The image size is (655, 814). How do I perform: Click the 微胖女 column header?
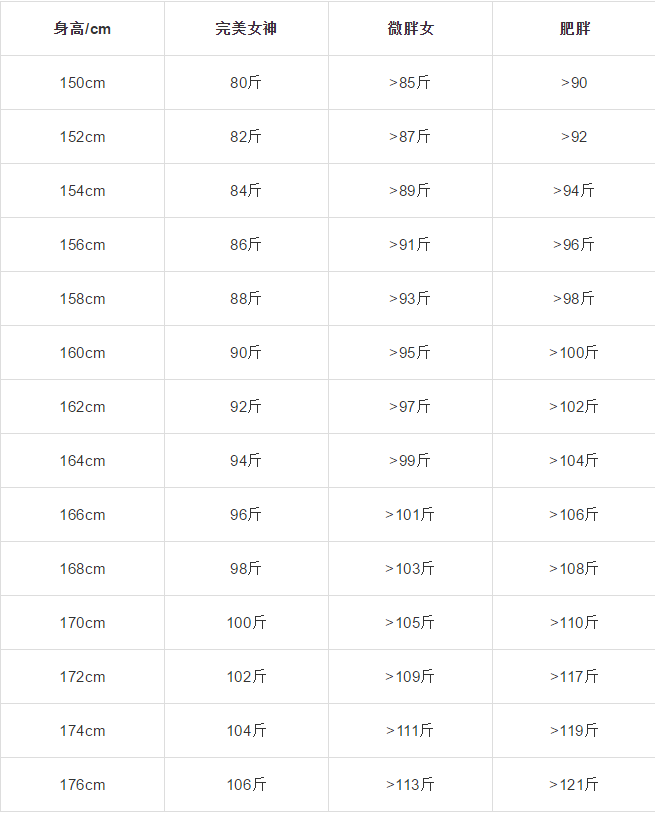pos(410,29)
